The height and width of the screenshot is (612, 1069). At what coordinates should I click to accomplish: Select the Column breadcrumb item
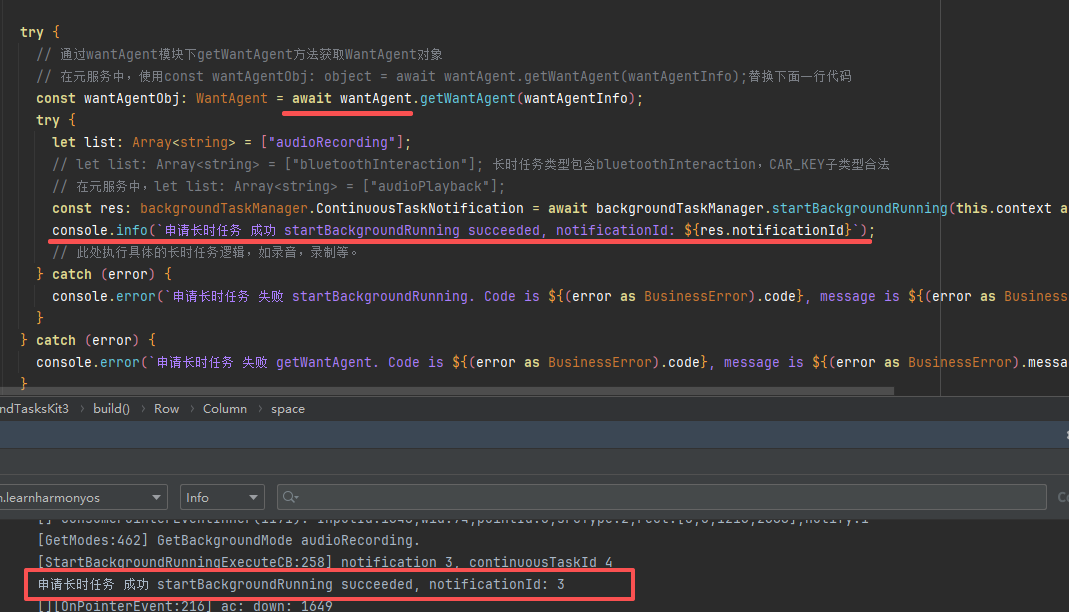click(x=225, y=409)
